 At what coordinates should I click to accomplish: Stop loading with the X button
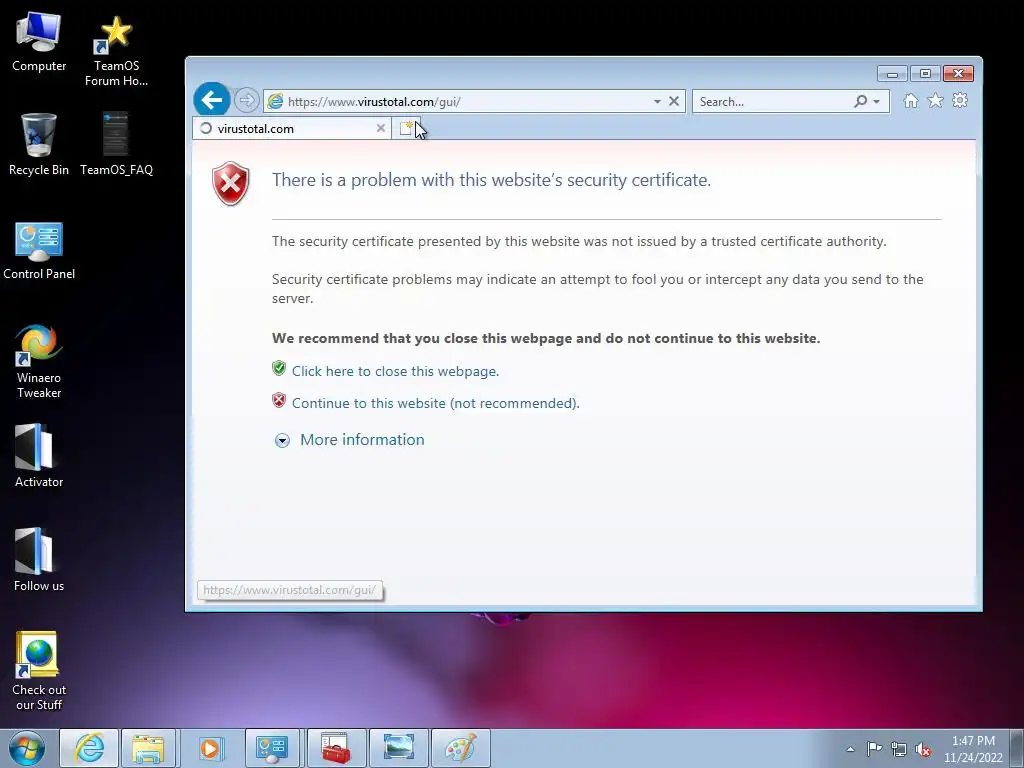click(674, 101)
